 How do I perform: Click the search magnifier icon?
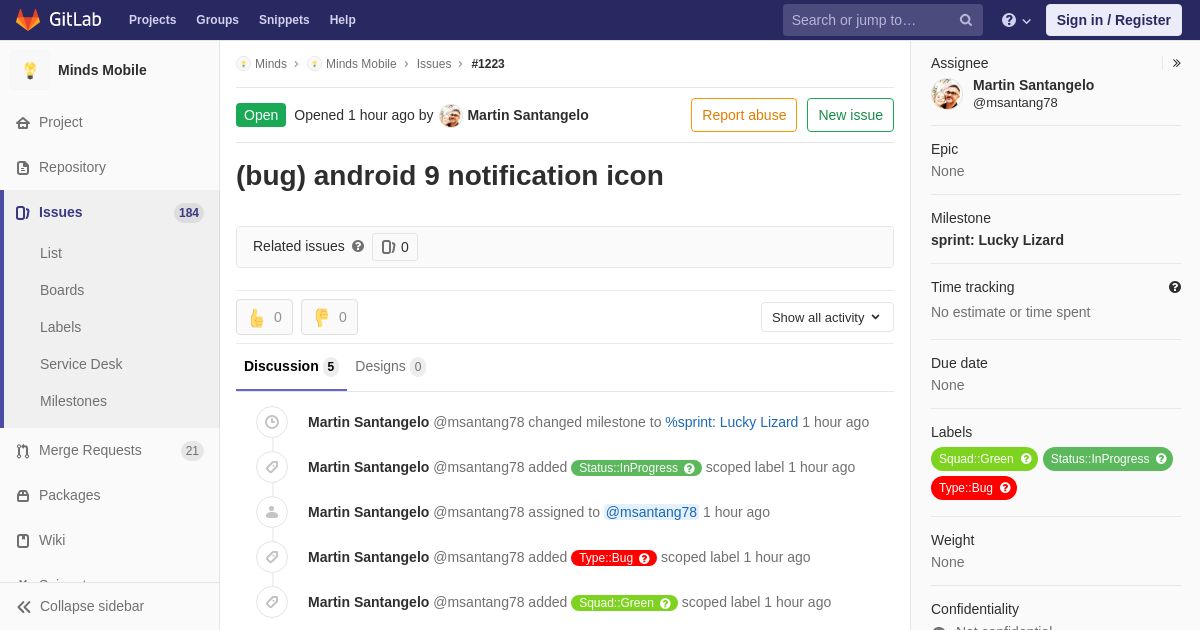click(x=965, y=20)
